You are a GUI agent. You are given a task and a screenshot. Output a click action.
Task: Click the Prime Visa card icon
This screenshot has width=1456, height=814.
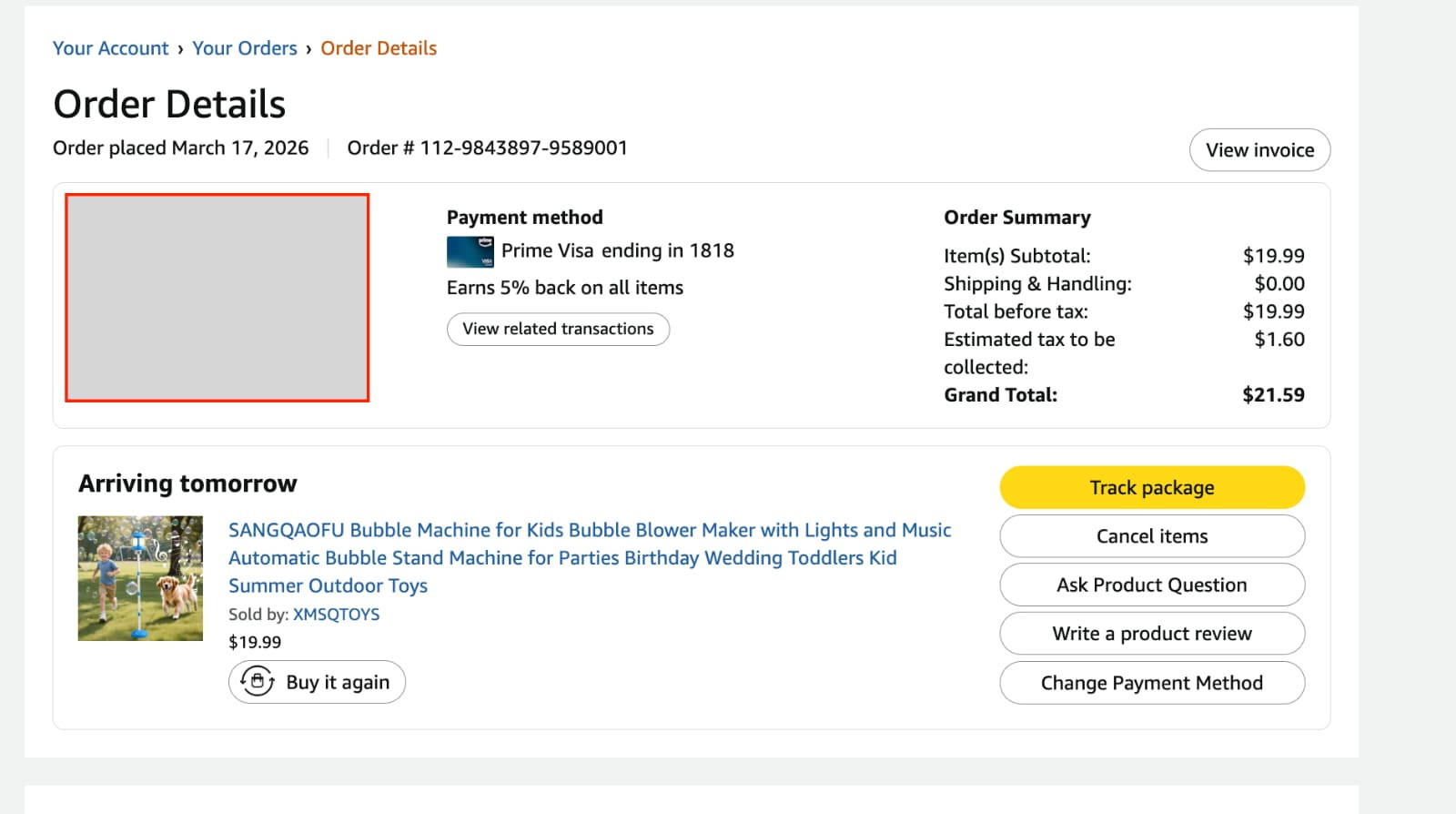[x=470, y=252]
